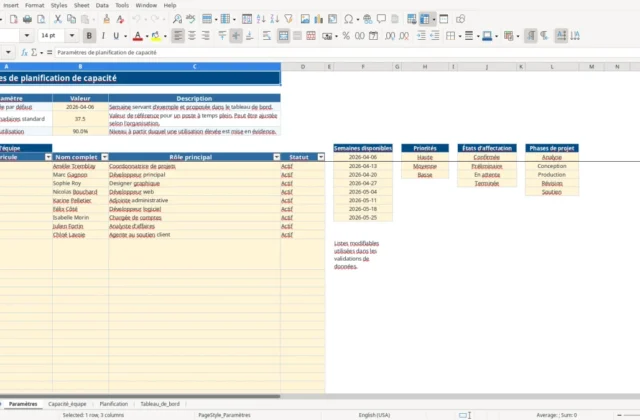
Task: Open the Format menu
Action: pyautogui.click(x=34, y=5)
